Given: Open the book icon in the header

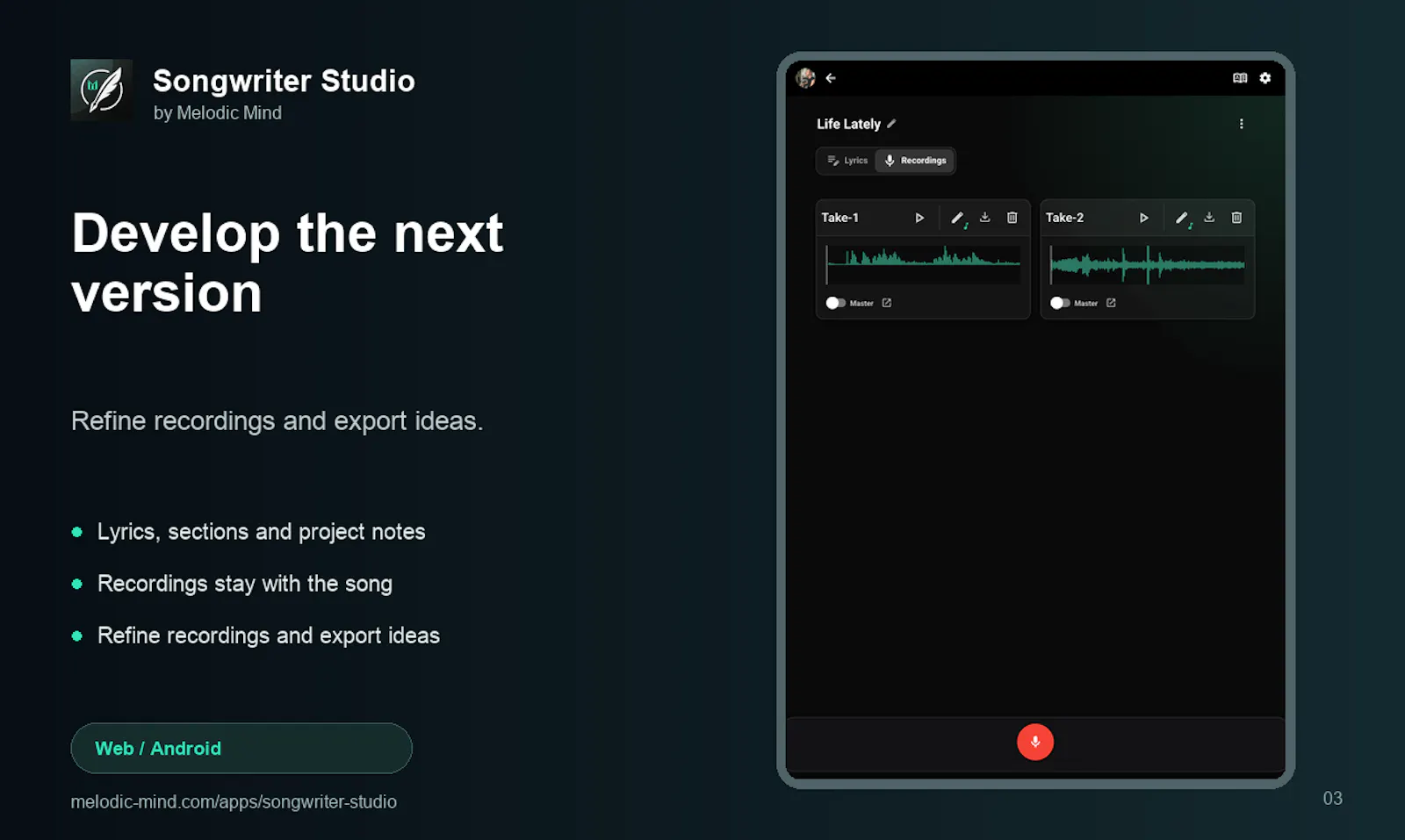Looking at the screenshot, I should (1240, 78).
